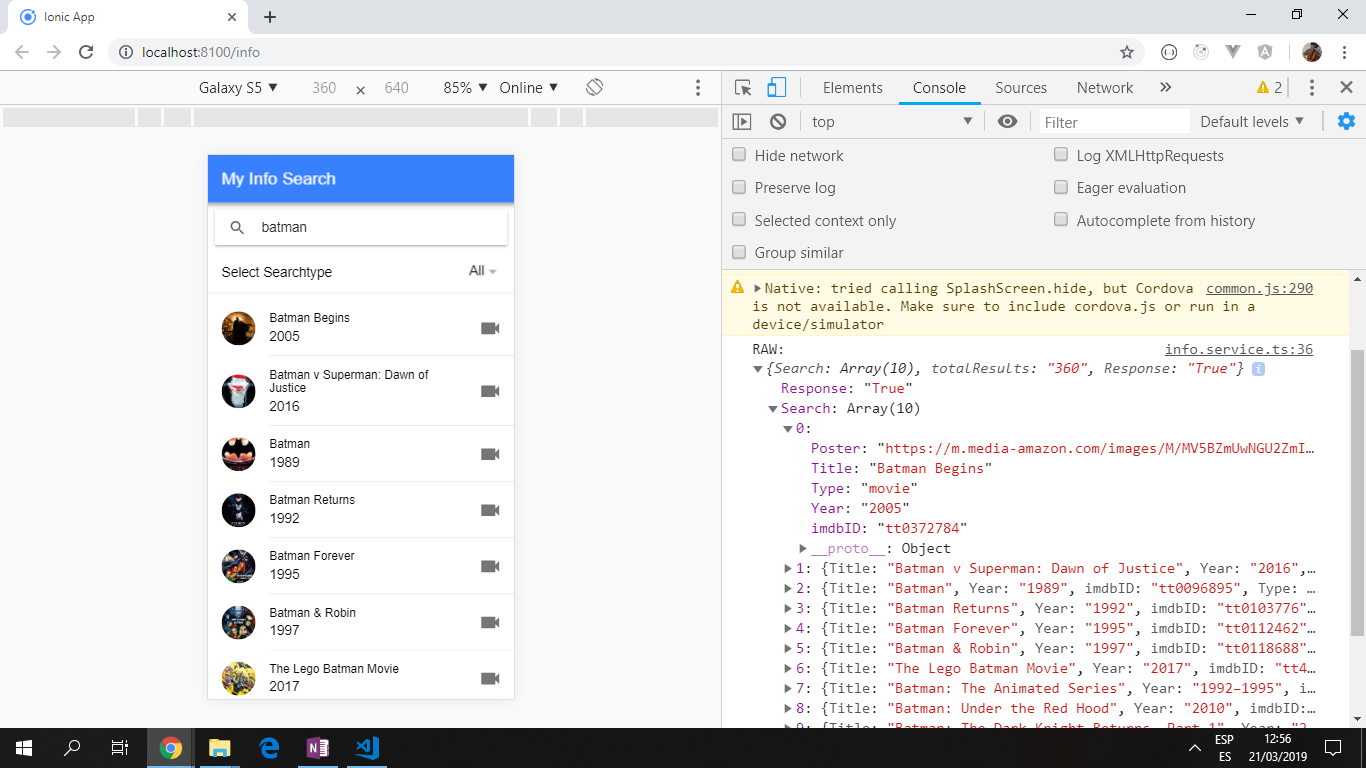Collapse the Search: Array(10) node
This screenshot has height=768, width=1366.
773,409
